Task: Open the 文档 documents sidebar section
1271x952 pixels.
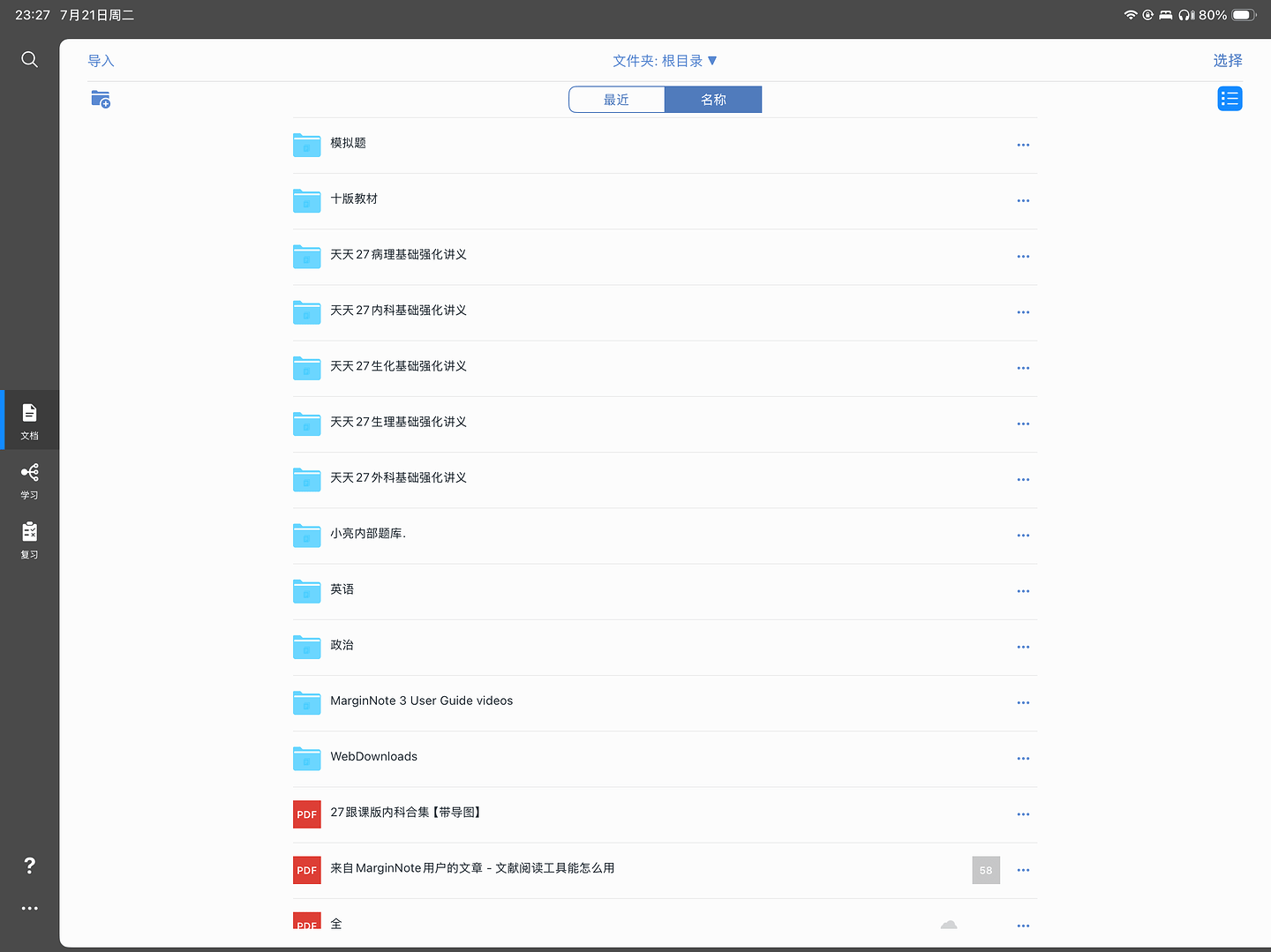Action: point(29,420)
